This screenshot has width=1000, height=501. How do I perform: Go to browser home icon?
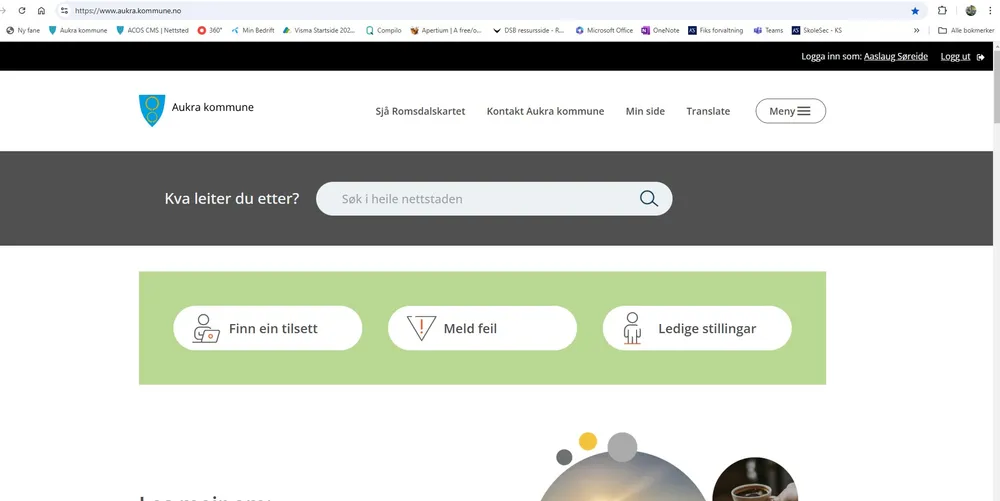pyautogui.click(x=41, y=11)
